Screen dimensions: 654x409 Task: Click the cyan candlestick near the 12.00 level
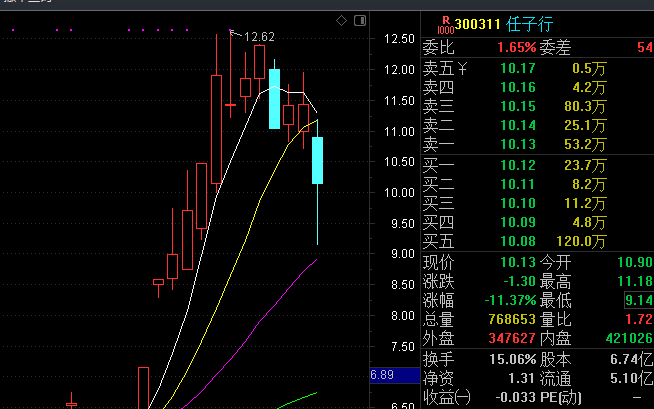[x=274, y=99]
